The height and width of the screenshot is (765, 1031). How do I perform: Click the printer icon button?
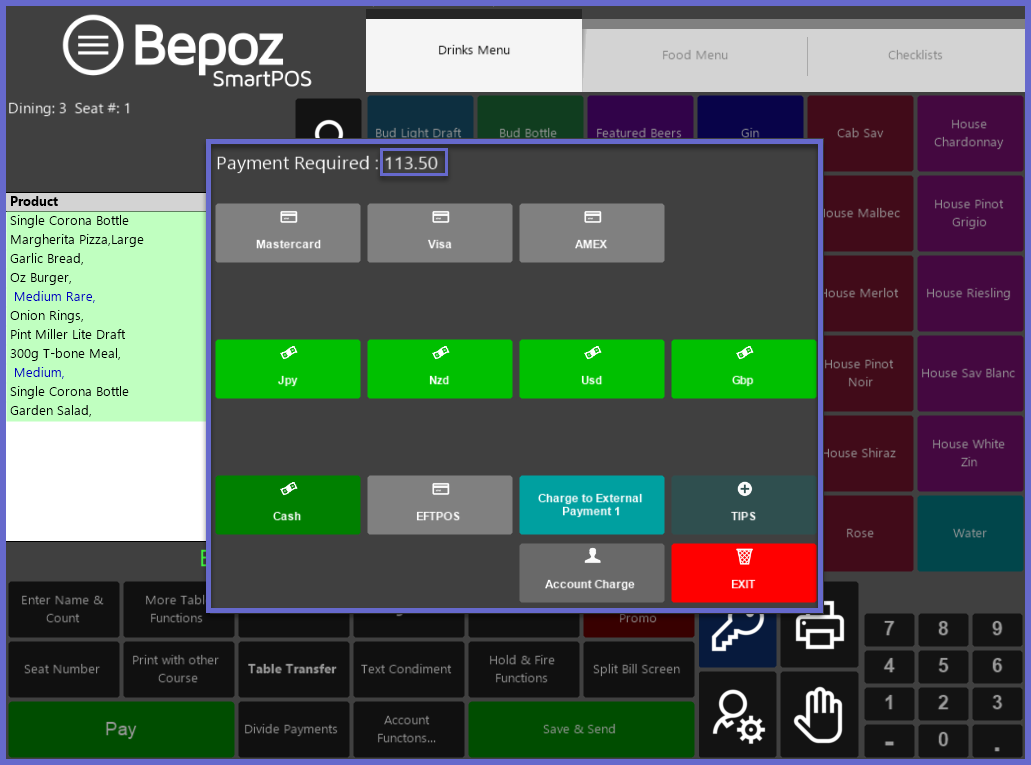click(819, 630)
